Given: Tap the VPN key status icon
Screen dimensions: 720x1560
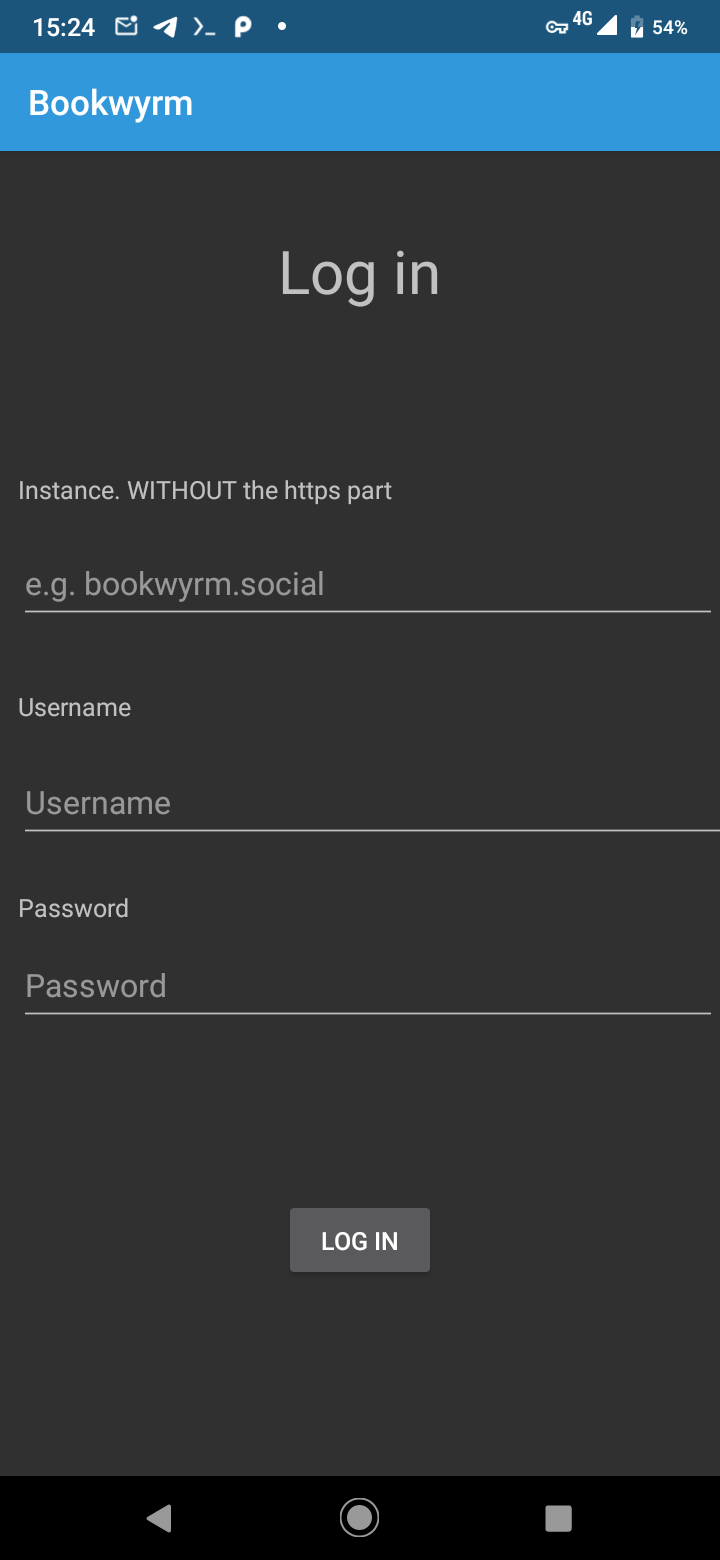Looking at the screenshot, I should coord(557,28).
